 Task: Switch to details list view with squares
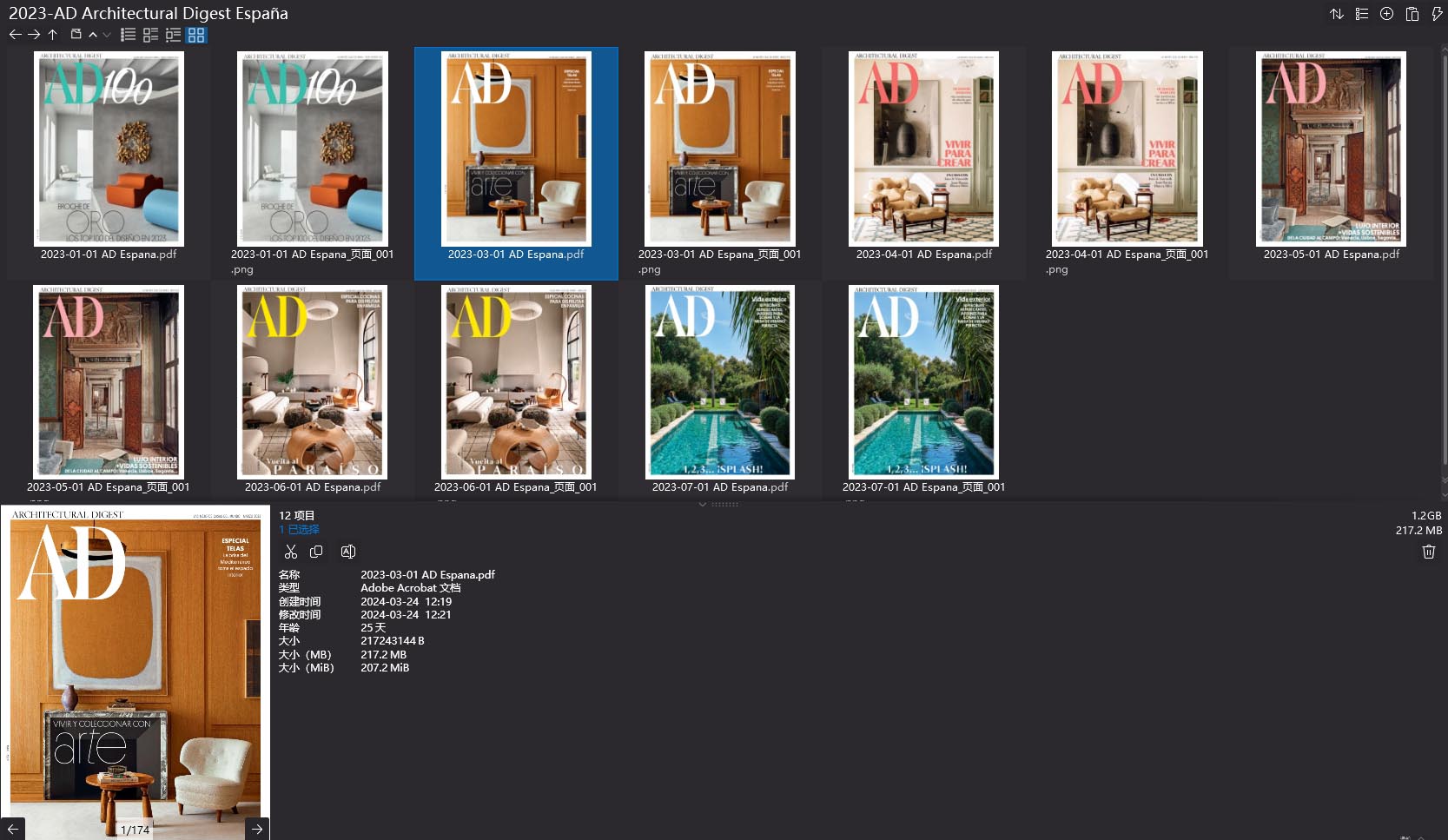[x=150, y=35]
